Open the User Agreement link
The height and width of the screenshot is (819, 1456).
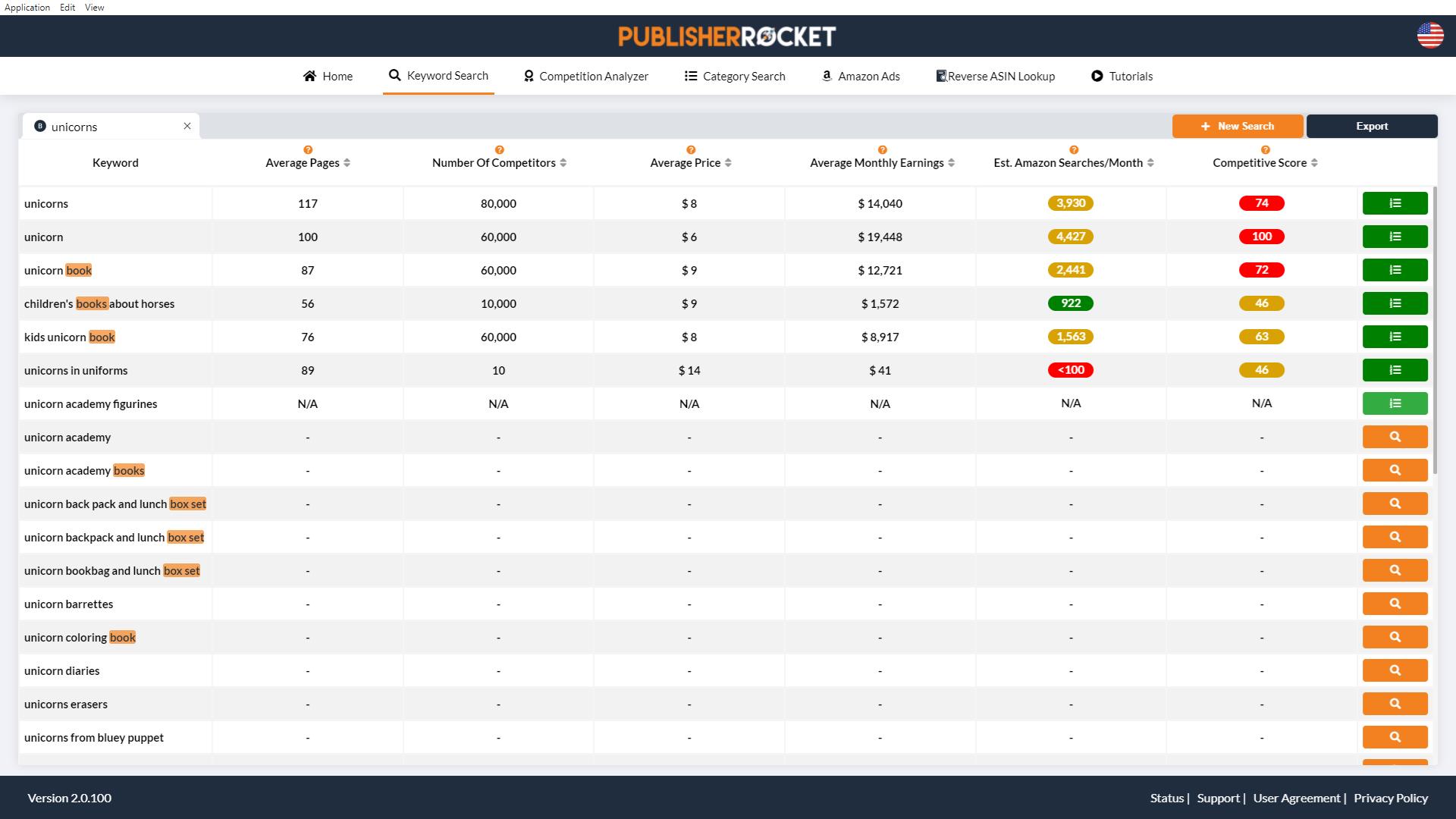(x=1297, y=798)
